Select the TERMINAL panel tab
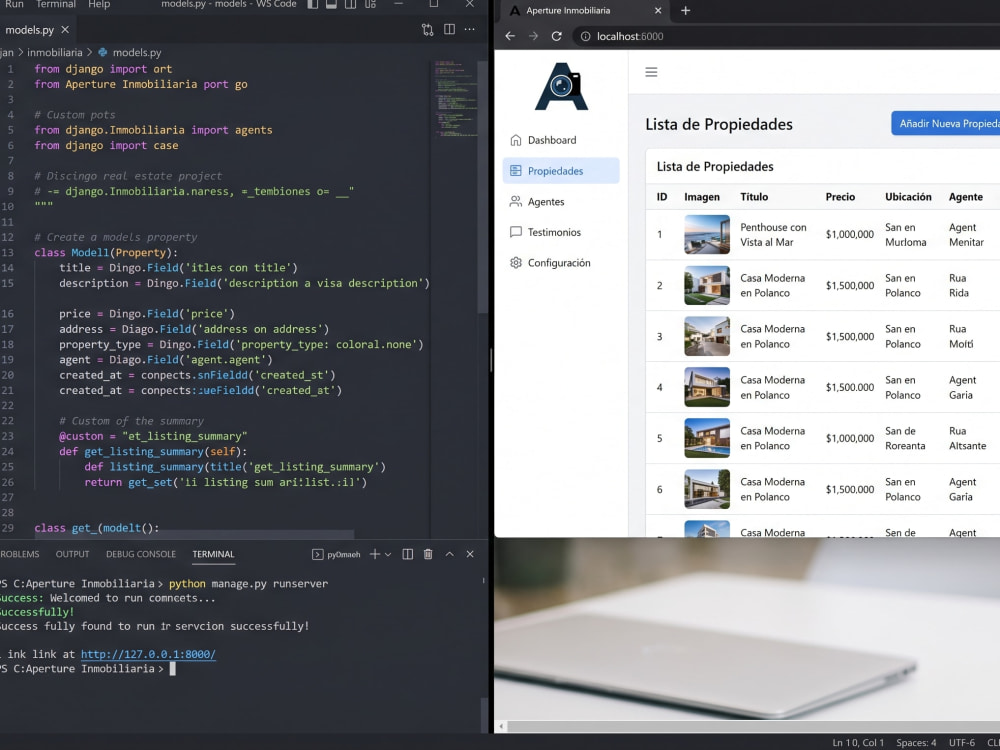Viewport: 1000px width, 750px height. point(213,554)
